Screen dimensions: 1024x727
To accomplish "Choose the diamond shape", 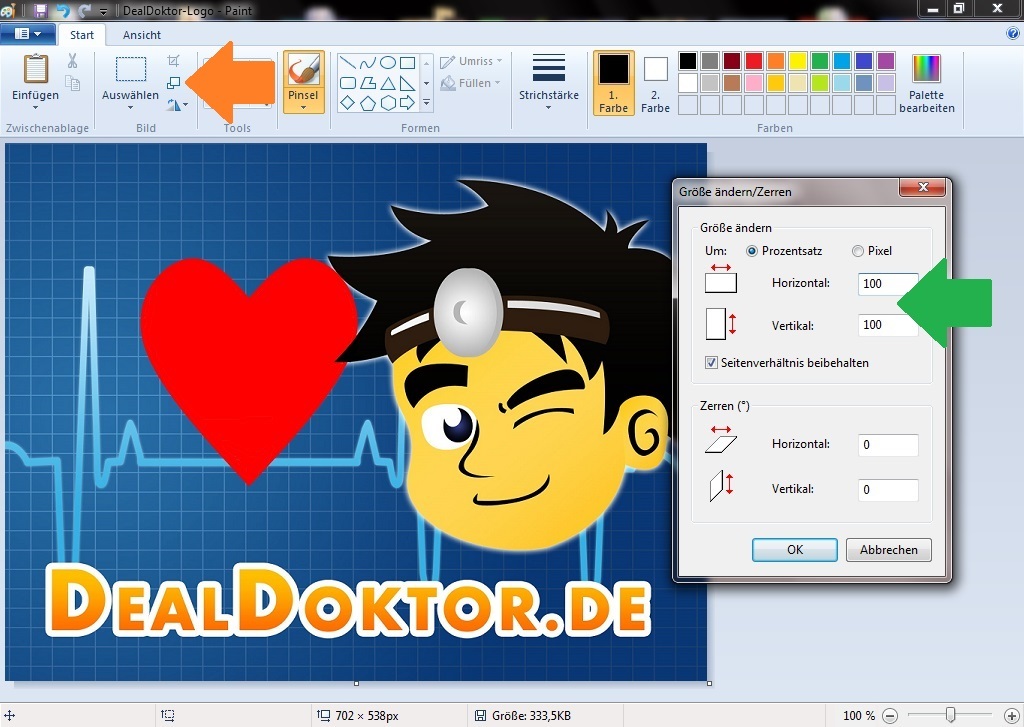I will pos(348,103).
